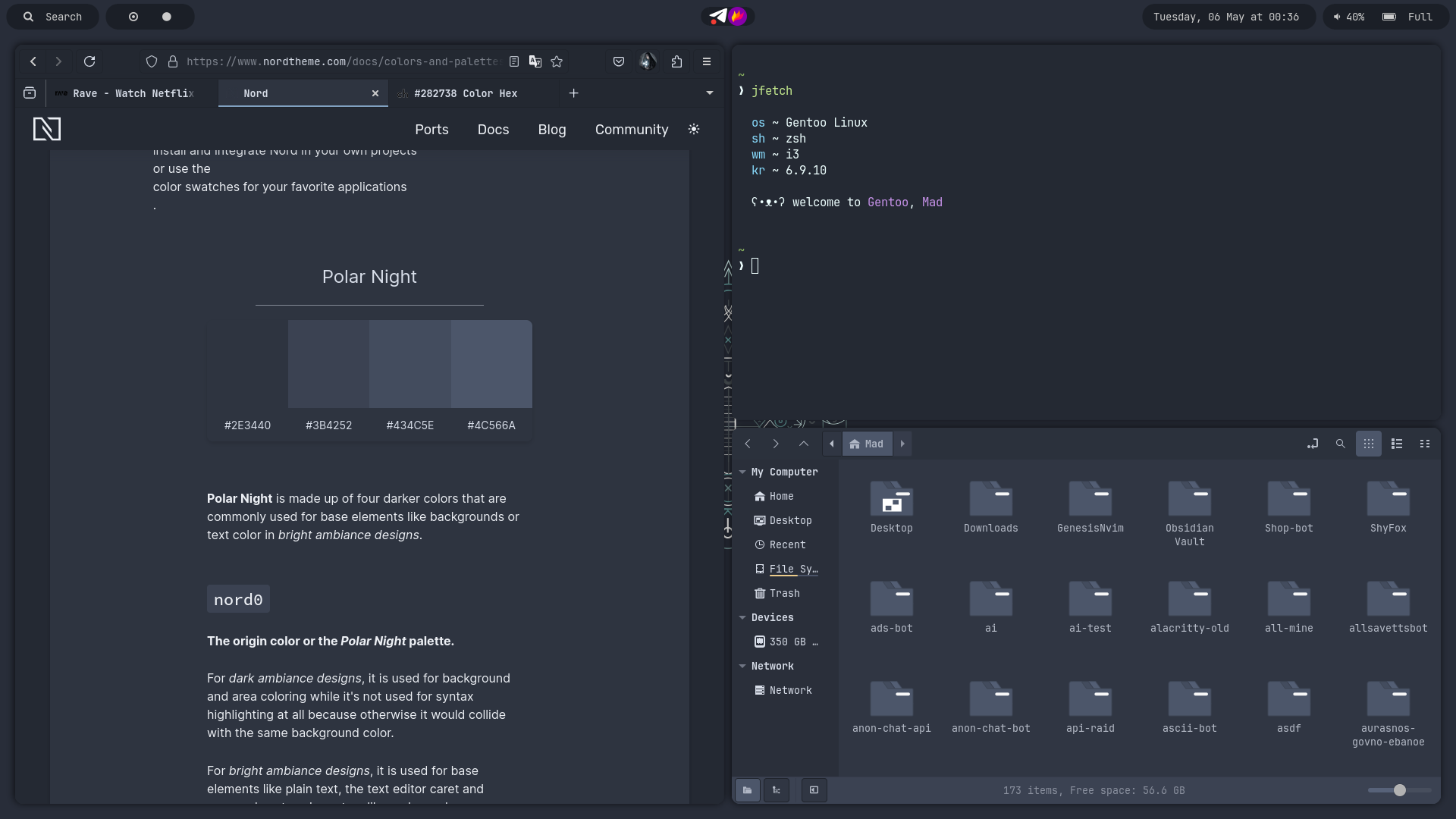This screenshot has width=1456, height=819.
Task: Click the file manager search icon
Action: click(1340, 444)
